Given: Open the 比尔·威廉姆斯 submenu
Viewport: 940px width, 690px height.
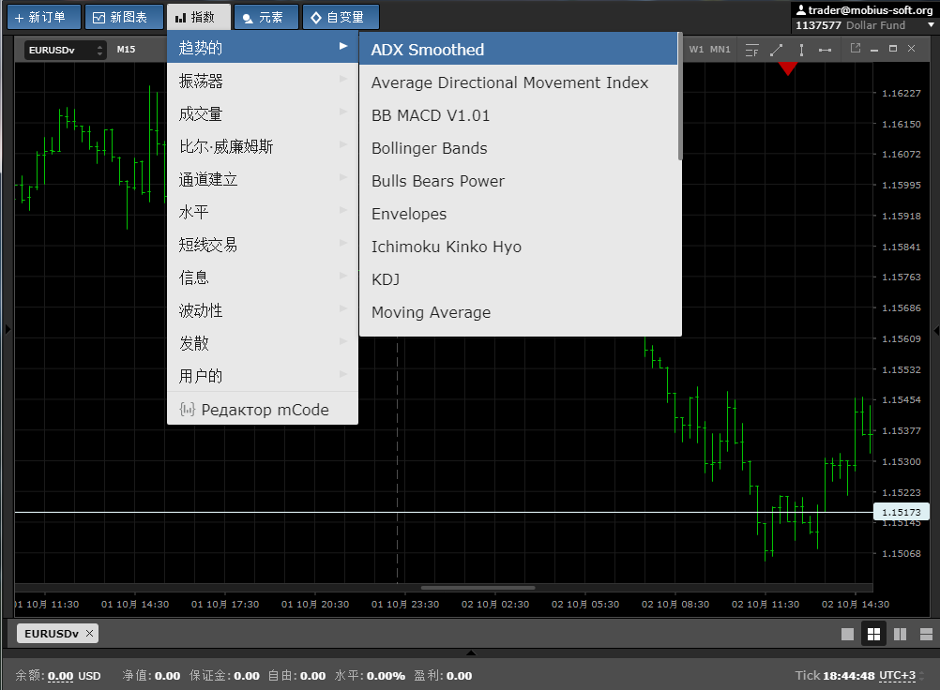Looking at the screenshot, I should tap(263, 146).
